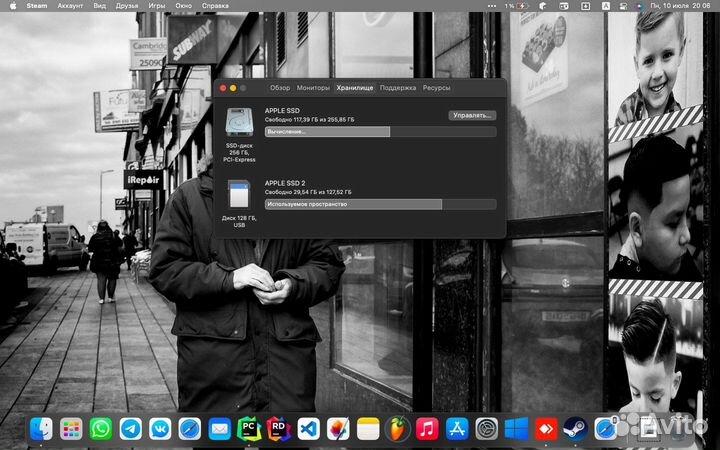The image size is (720, 450).
Task: Launch Visual Studio Code from dock
Action: (309, 429)
